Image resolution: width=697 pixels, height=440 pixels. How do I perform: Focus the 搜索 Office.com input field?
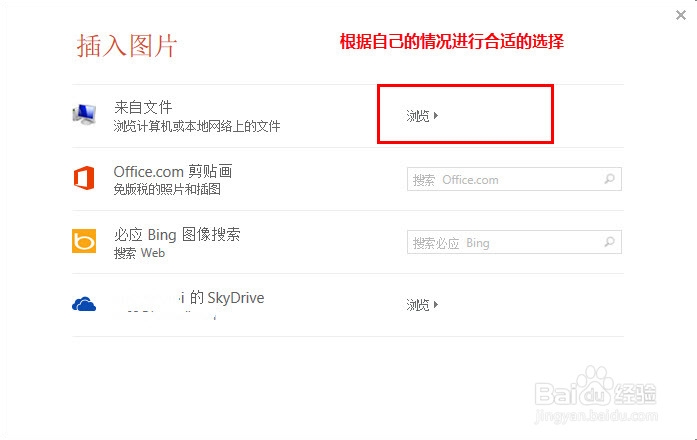point(514,179)
